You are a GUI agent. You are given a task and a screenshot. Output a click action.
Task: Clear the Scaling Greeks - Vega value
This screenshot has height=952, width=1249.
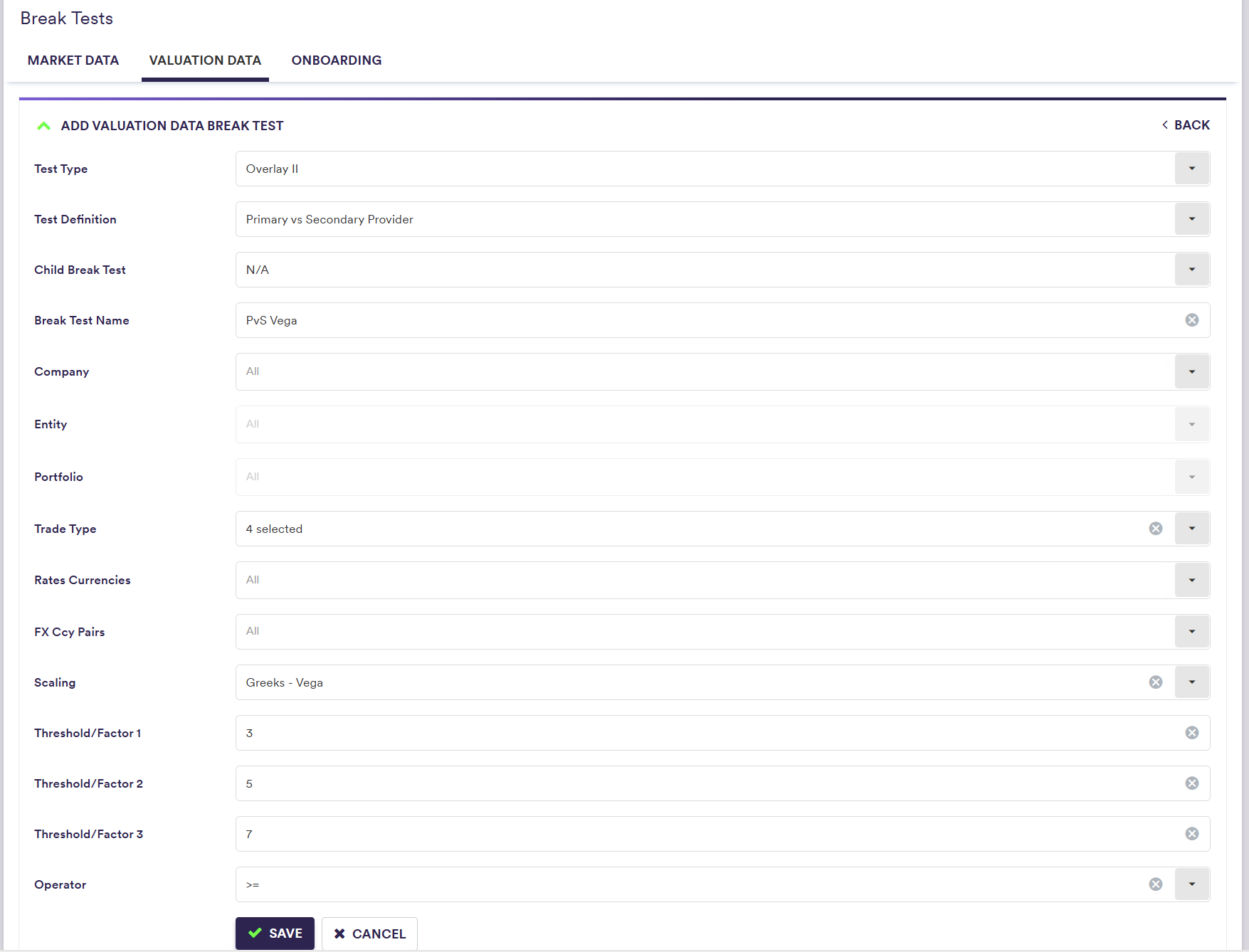[1155, 682]
